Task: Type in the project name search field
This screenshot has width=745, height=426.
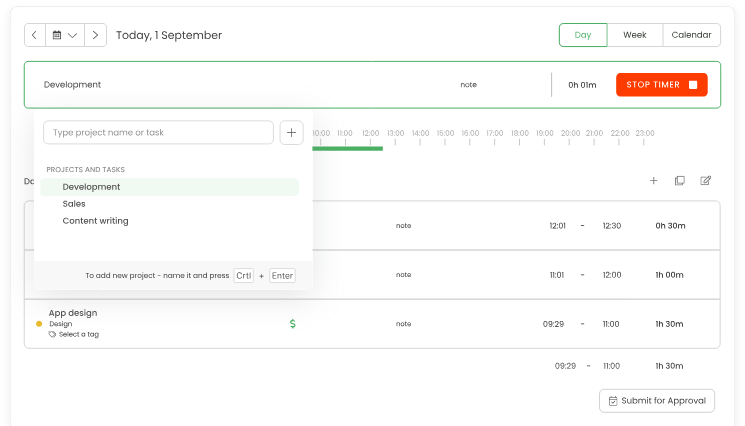Action: coord(158,132)
